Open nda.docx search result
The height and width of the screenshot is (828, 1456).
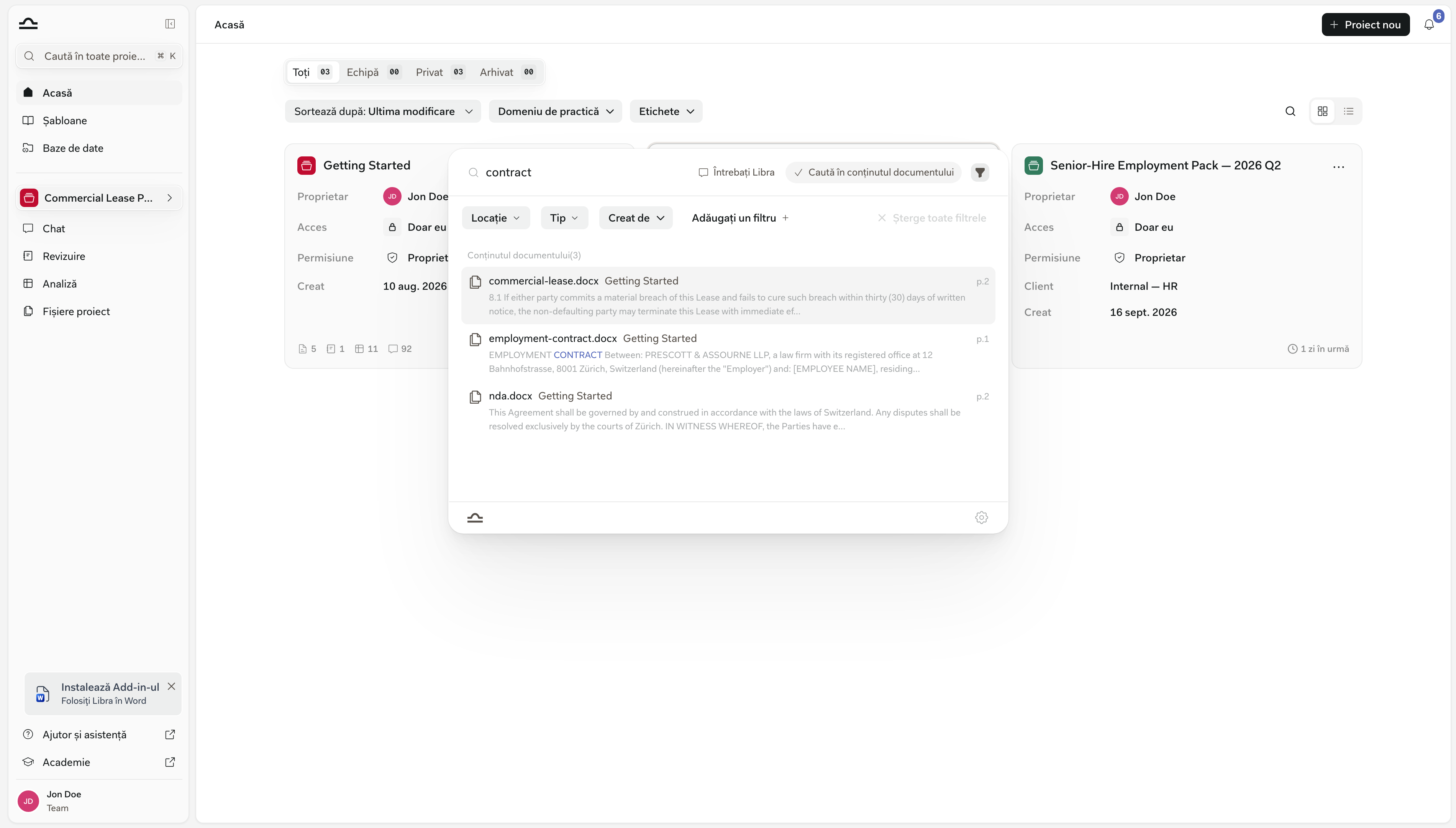tap(728, 410)
